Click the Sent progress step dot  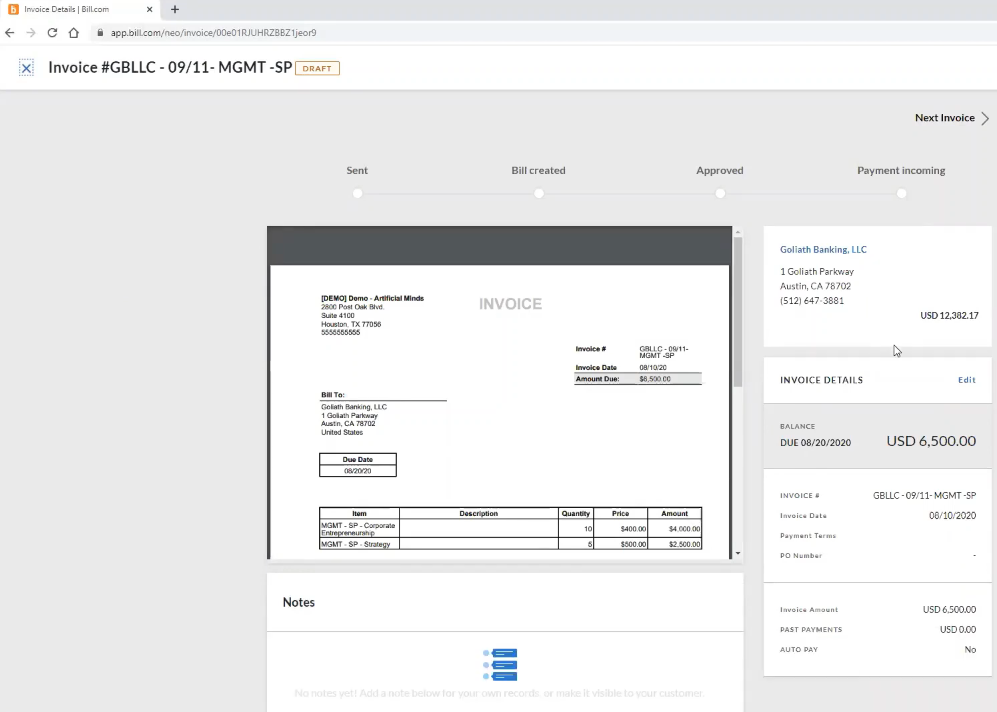click(357, 193)
